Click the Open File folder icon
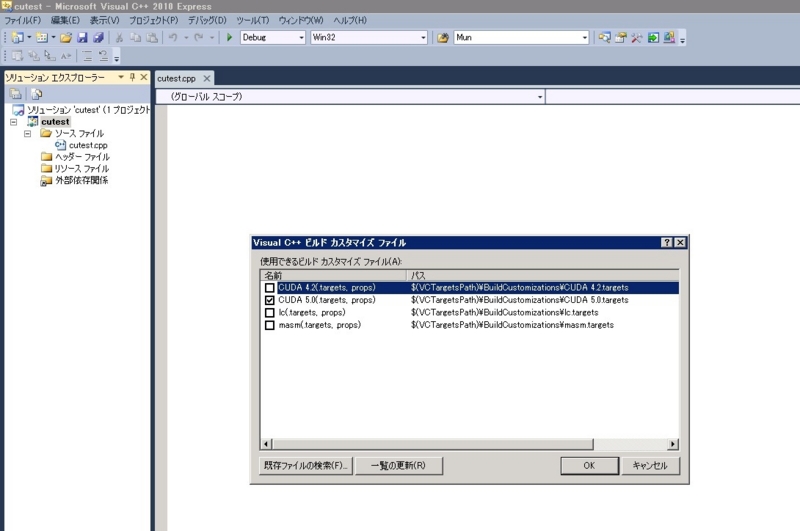The width and height of the screenshot is (800, 531). click(x=66, y=37)
